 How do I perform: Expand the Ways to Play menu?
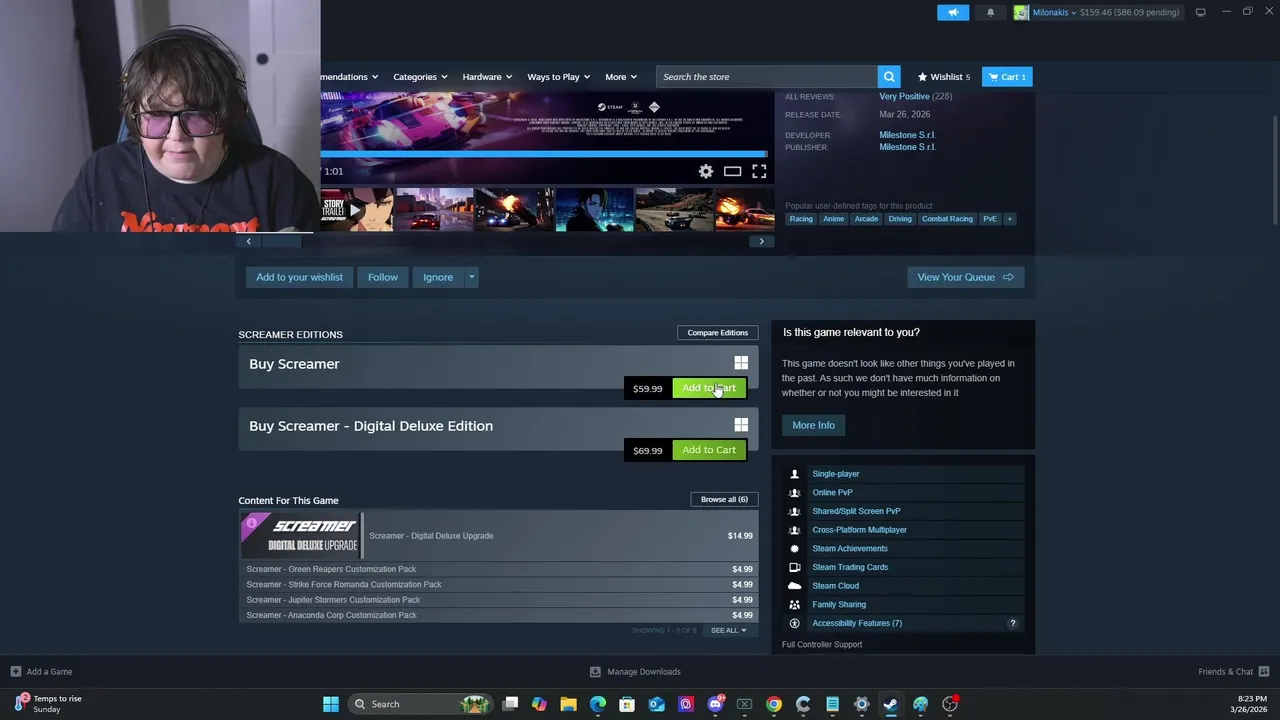[559, 77]
